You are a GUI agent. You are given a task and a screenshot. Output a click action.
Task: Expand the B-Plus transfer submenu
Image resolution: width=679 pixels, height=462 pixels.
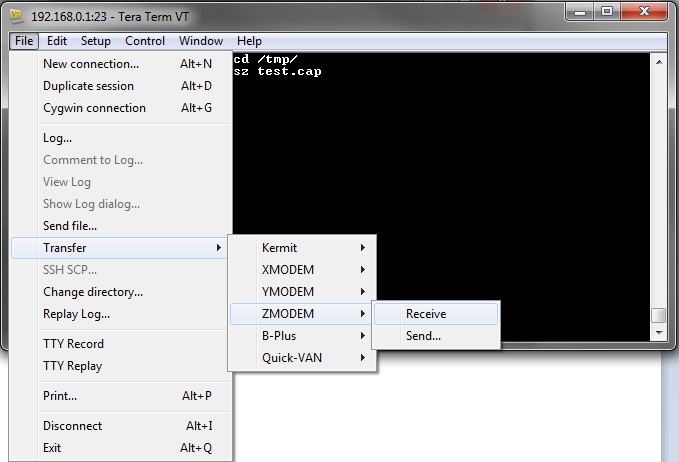click(x=302, y=336)
